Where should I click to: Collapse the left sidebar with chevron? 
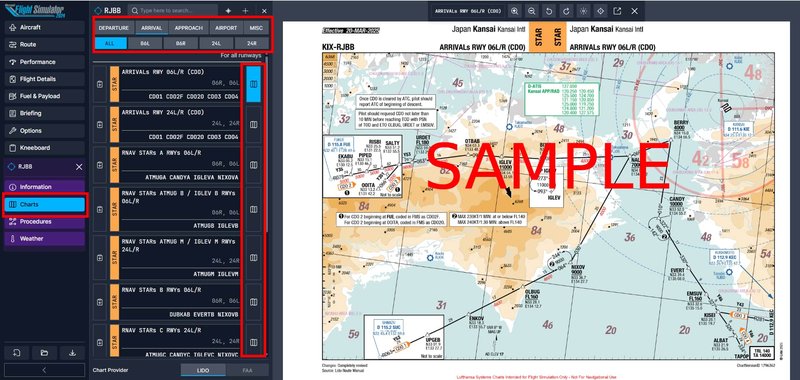click(x=44, y=370)
